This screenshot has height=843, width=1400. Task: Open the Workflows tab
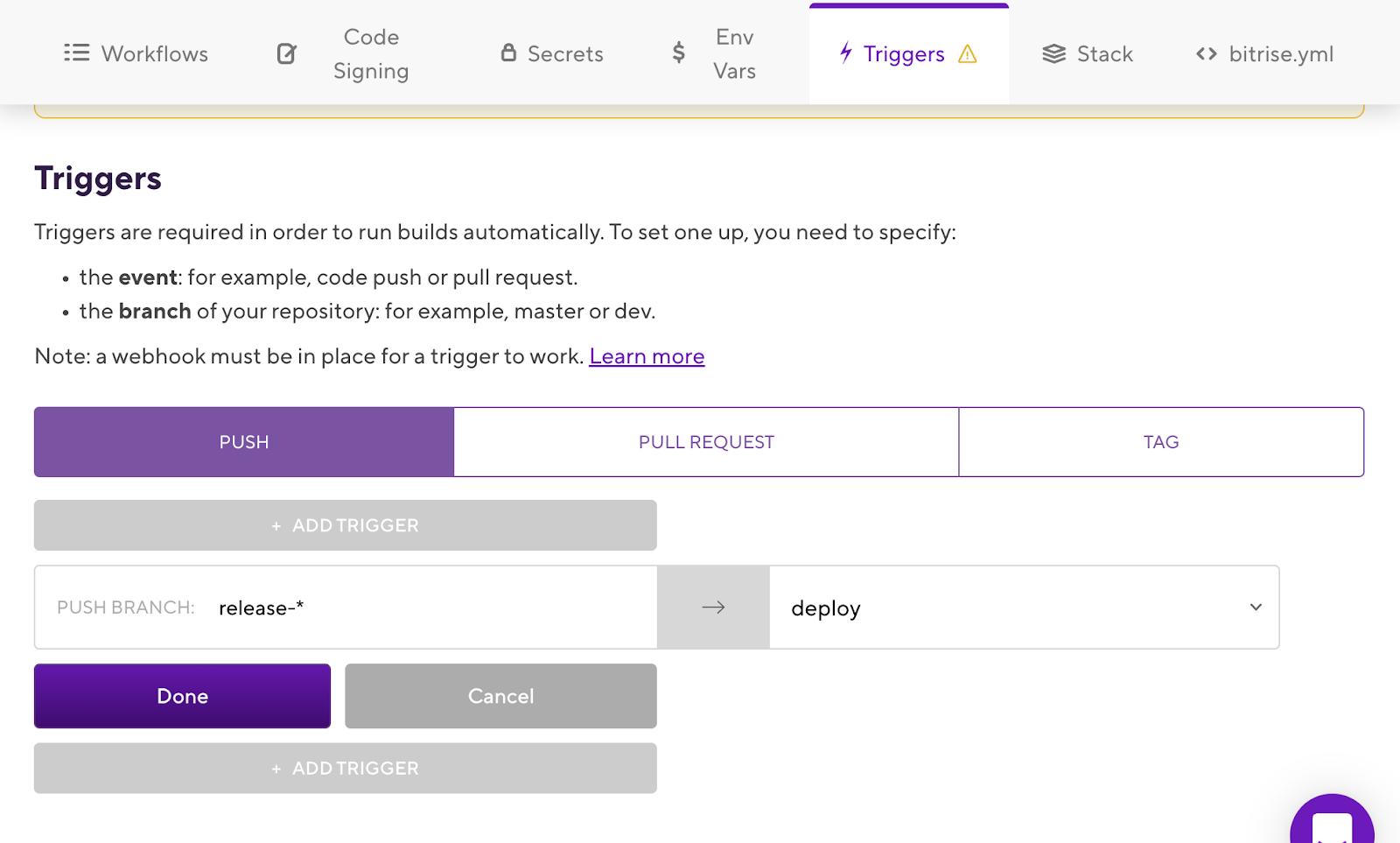click(154, 54)
